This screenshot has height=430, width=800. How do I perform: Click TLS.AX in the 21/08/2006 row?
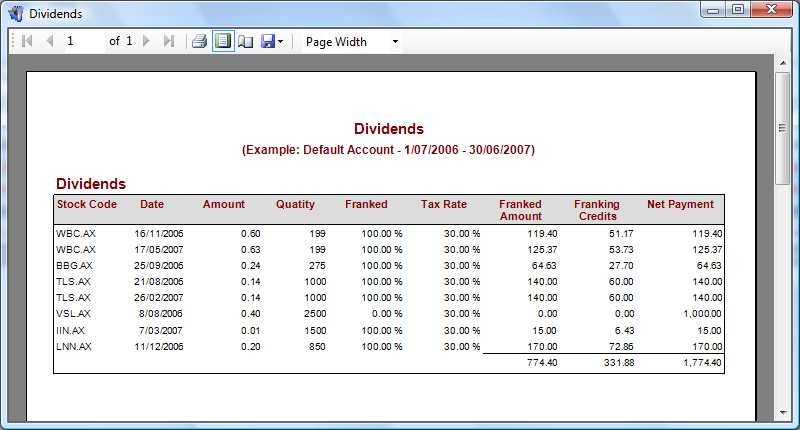(73, 282)
